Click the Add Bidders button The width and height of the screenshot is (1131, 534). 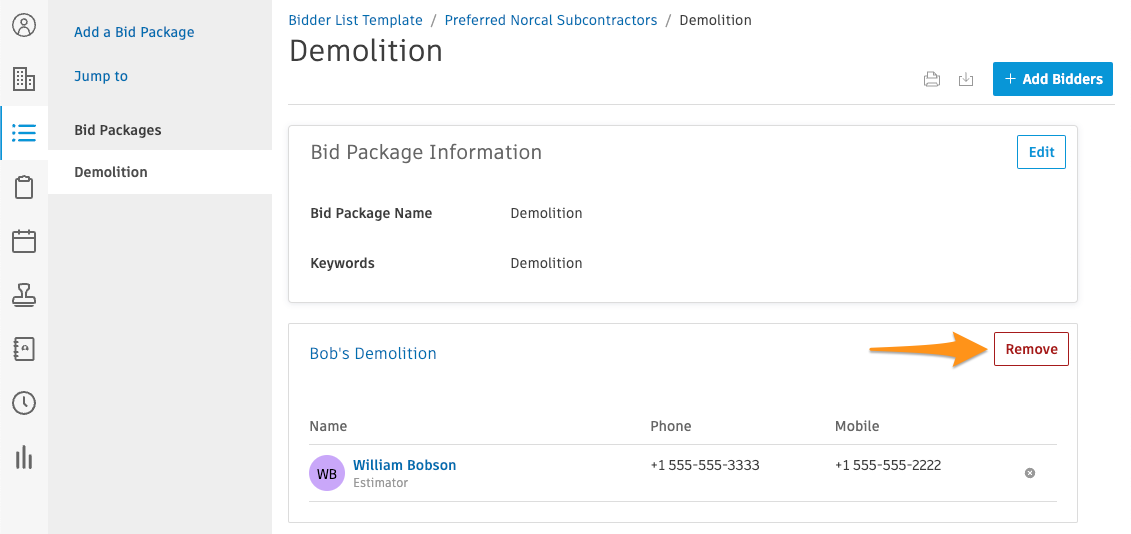pyautogui.click(x=1053, y=79)
